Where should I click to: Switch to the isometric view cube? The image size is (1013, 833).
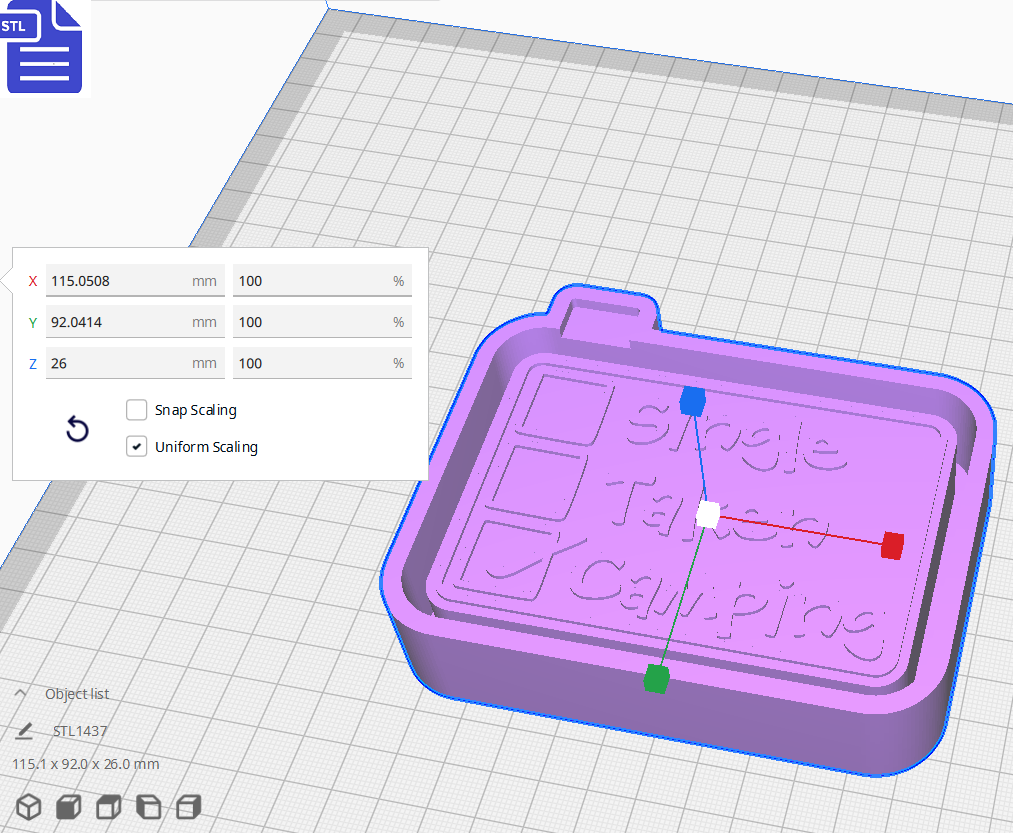click(x=27, y=807)
